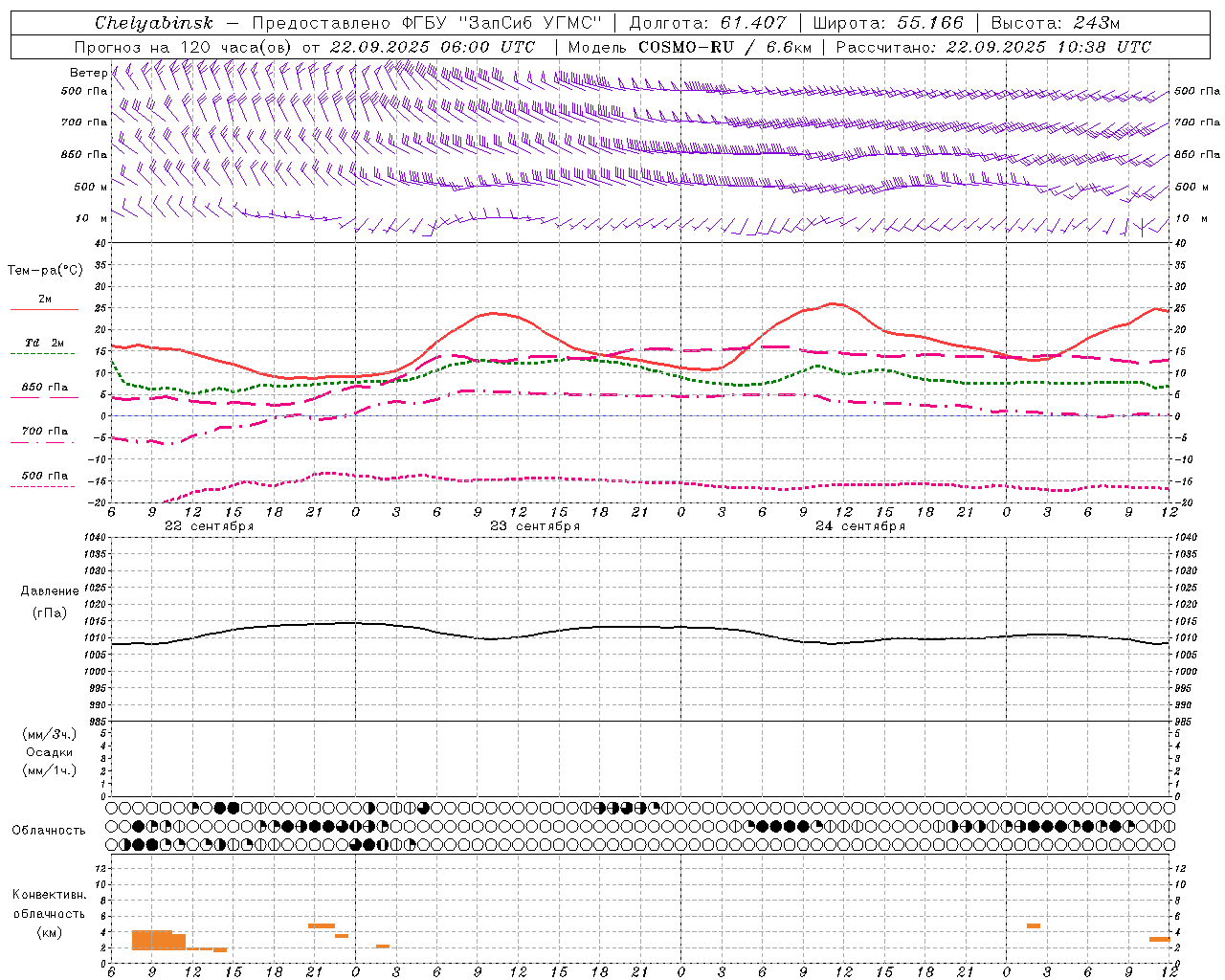Click the 'Предоставлено ФГБУ "ЗапСиб УГМС"' provider text
This screenshot has width=1225, height=980.
pyautogui.click(x=427, y=23)
